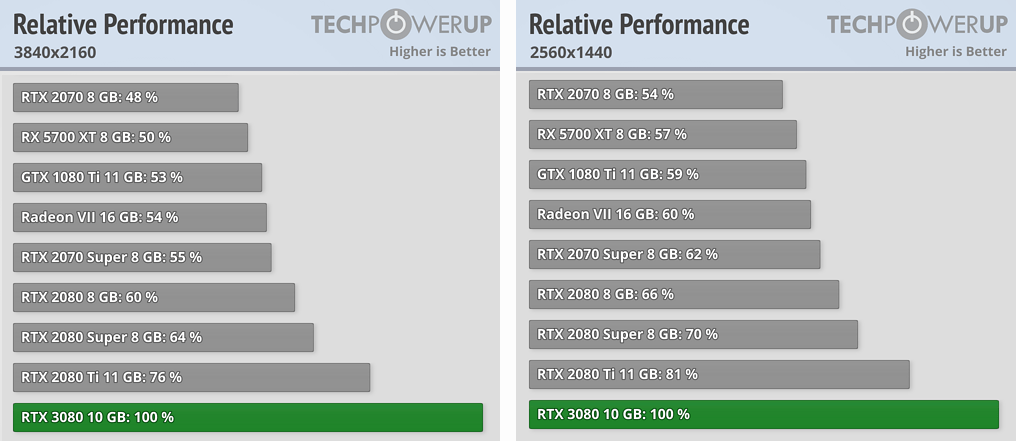This screenshot has width=1016, height=441.
Task: Click the RX 5700 XT 50 % bar
Action: (x=131, y=137)
